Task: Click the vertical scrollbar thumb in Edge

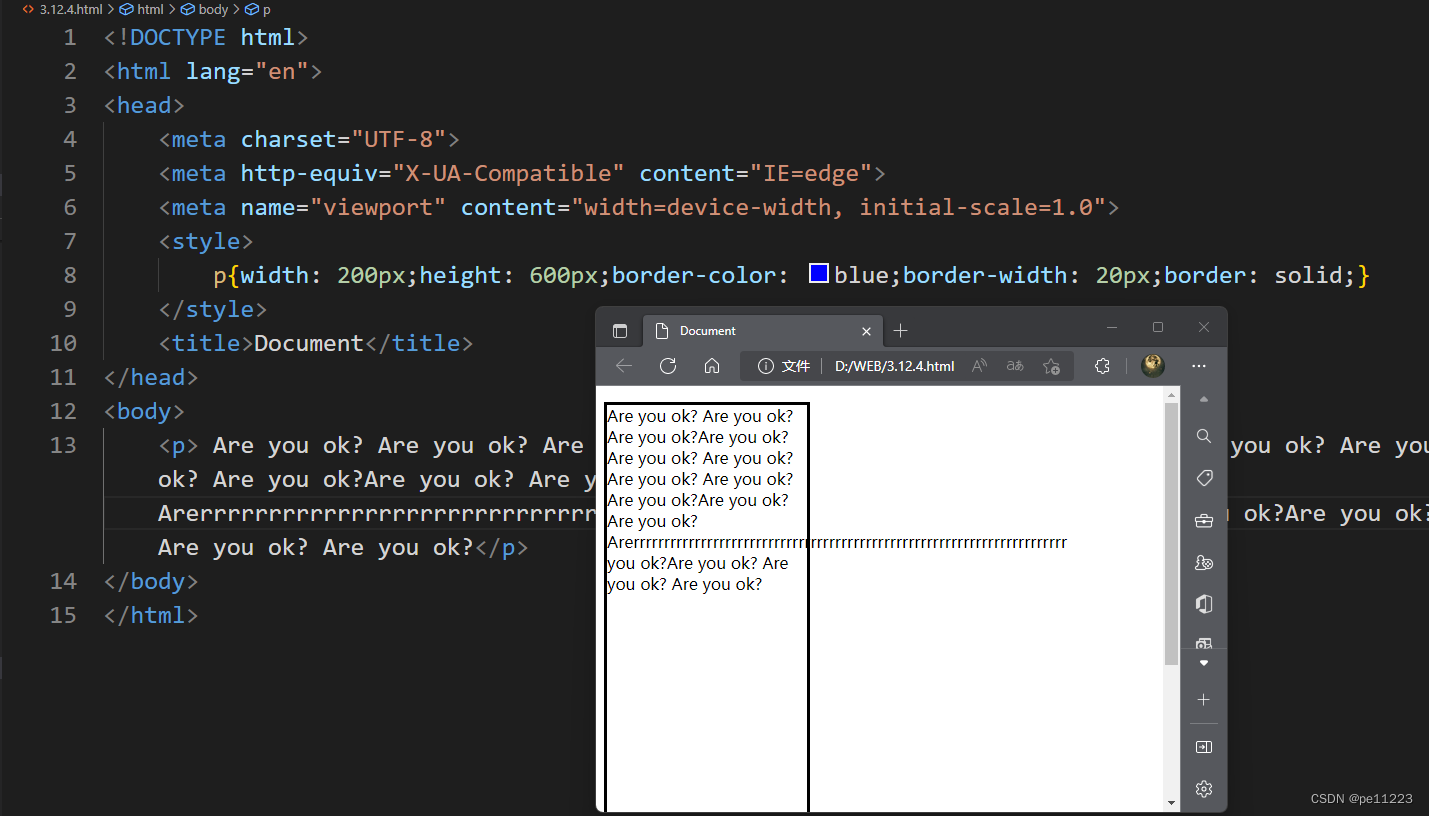Action: pyautogui.click(x=1171, y=534)
